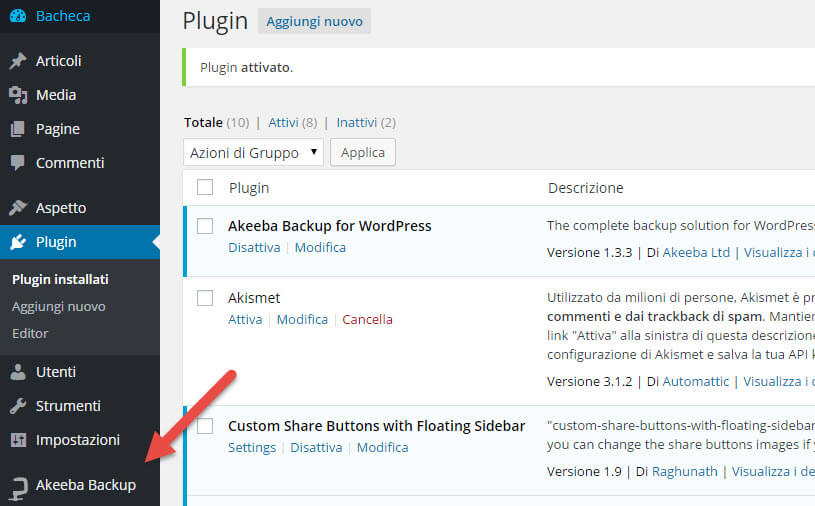This screenshot has height=506, width=815.
Task: Check the Custom Share Buttons plugin checkbox
Action: tap(205, 426)
